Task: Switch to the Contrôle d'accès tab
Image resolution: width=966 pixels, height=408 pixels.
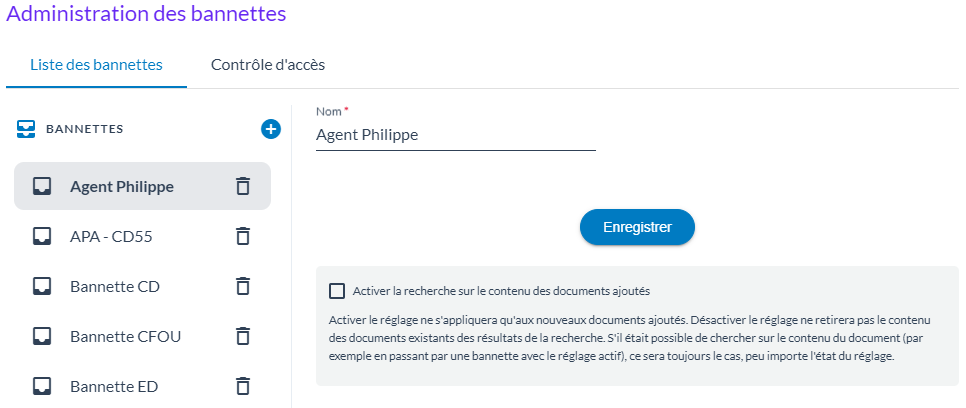Action: (x=267, y=65)
